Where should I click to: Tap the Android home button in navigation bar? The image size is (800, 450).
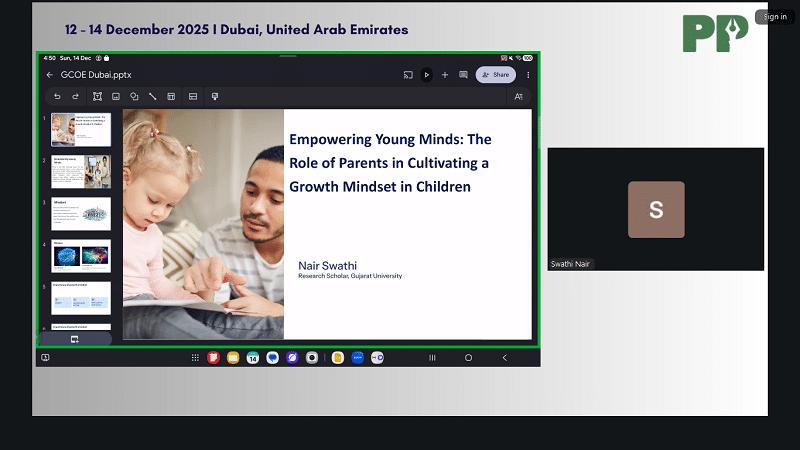[x=468, y=357]
